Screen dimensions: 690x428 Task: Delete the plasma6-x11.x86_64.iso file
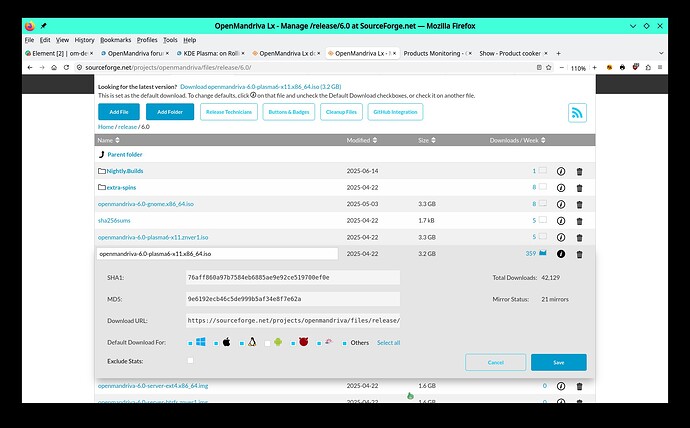tap(580, 254)
